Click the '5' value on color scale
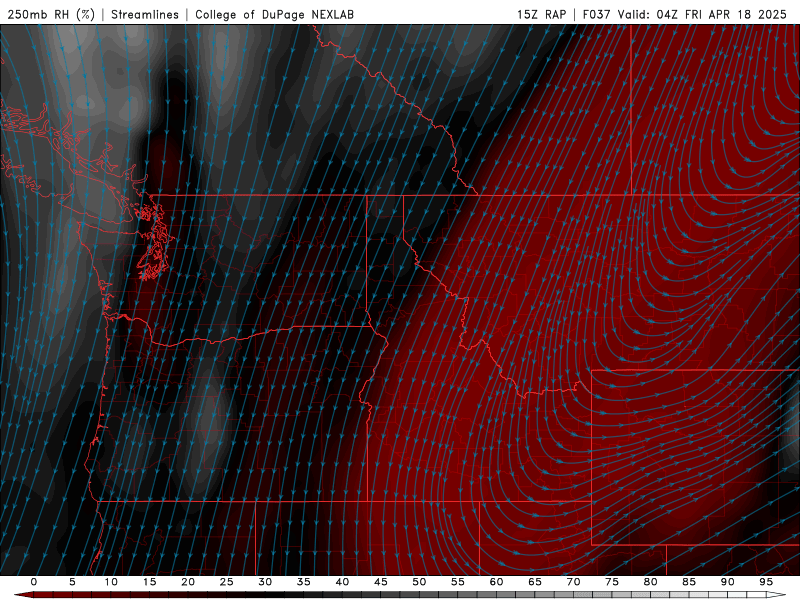 (x=72, y=582)
